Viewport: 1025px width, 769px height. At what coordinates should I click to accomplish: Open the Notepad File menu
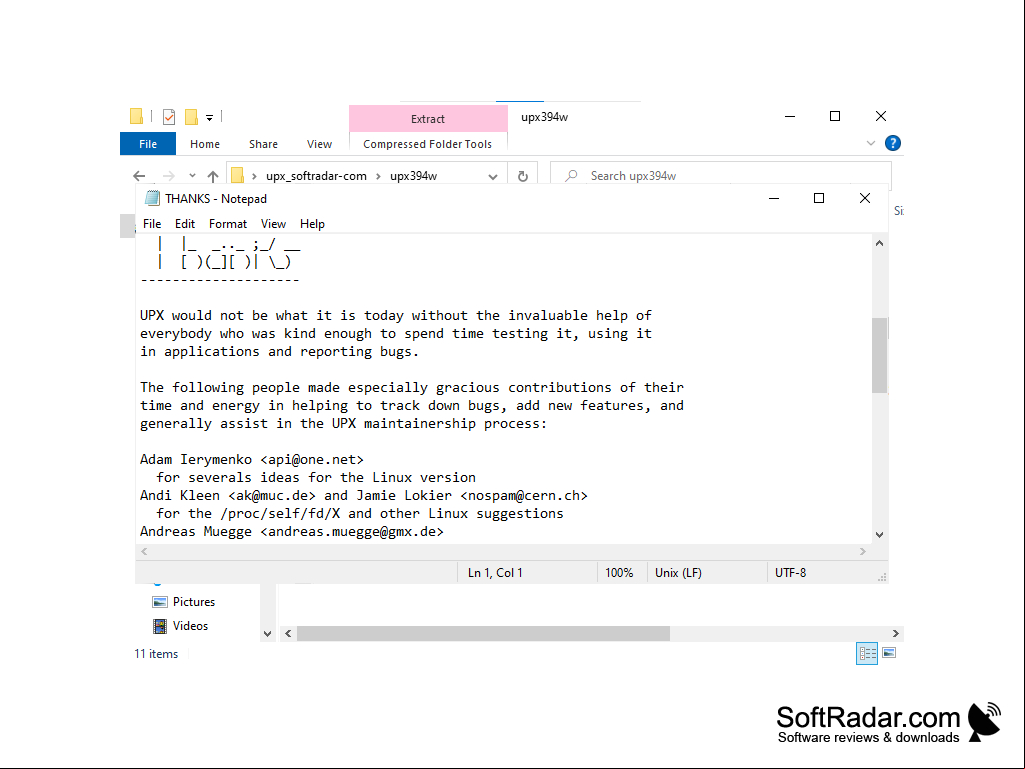[152, 224]
